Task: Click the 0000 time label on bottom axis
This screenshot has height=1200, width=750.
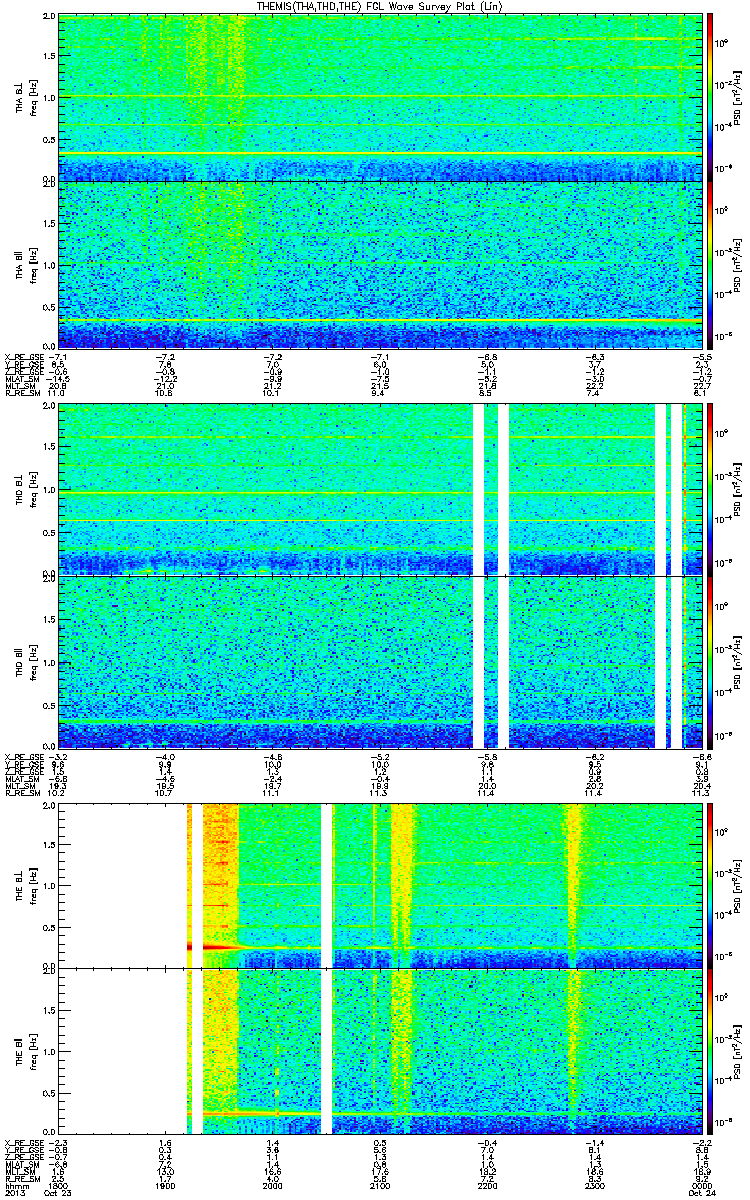Action: 700,1186
